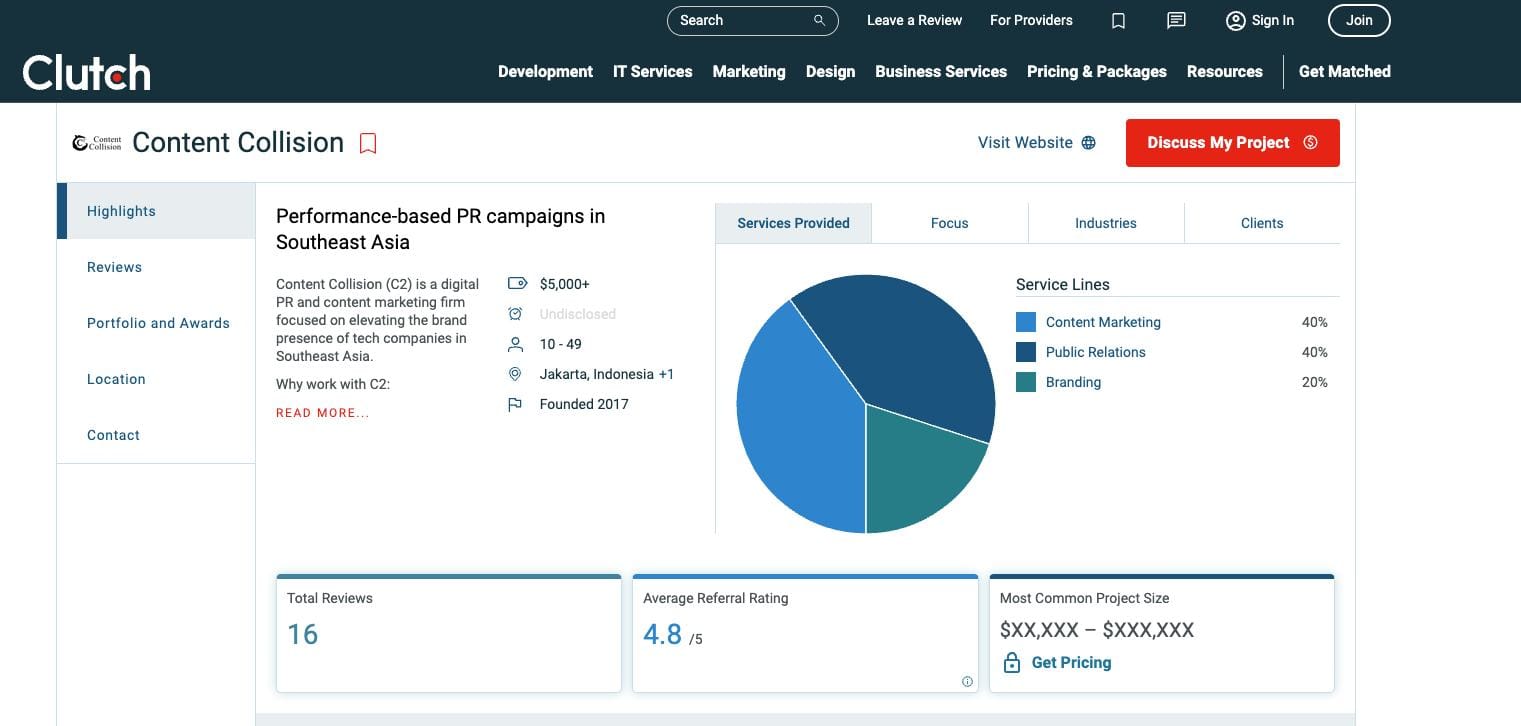Click the padlock icon next to Get Pricing
This screenshot has height=726, width=1521.
pos(1012,662)
